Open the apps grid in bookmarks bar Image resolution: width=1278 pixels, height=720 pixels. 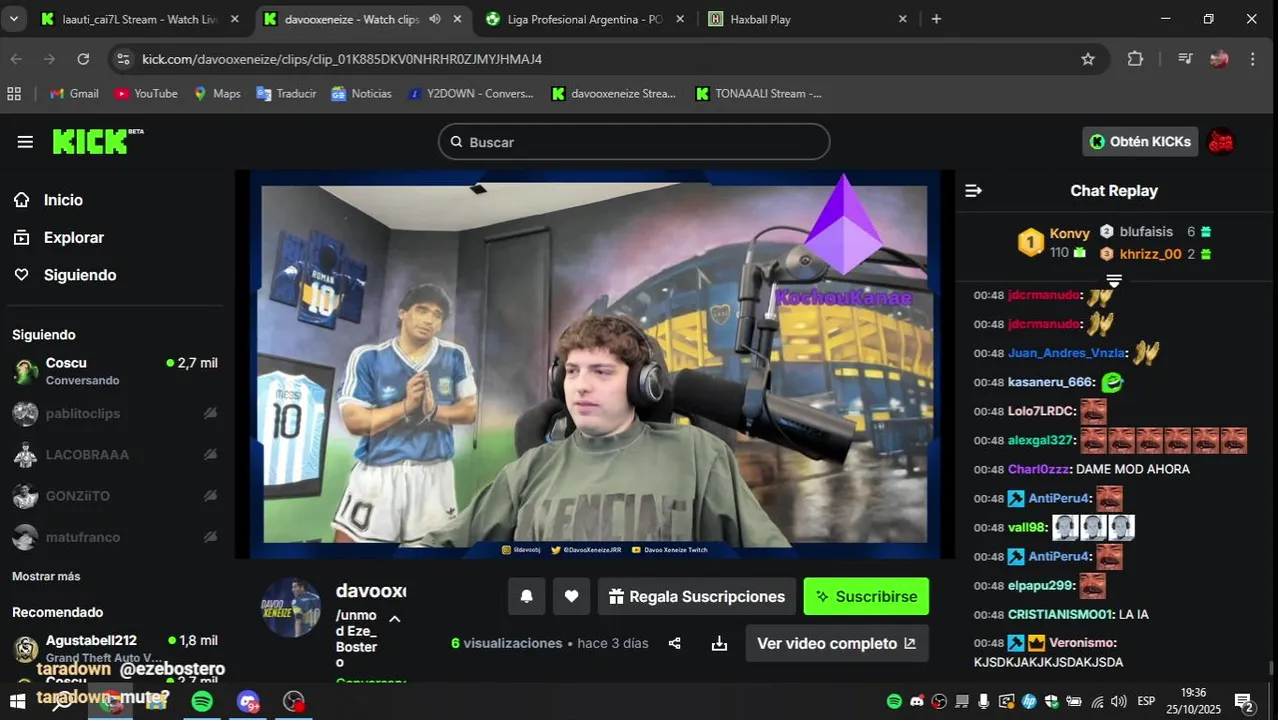(14, 93)
